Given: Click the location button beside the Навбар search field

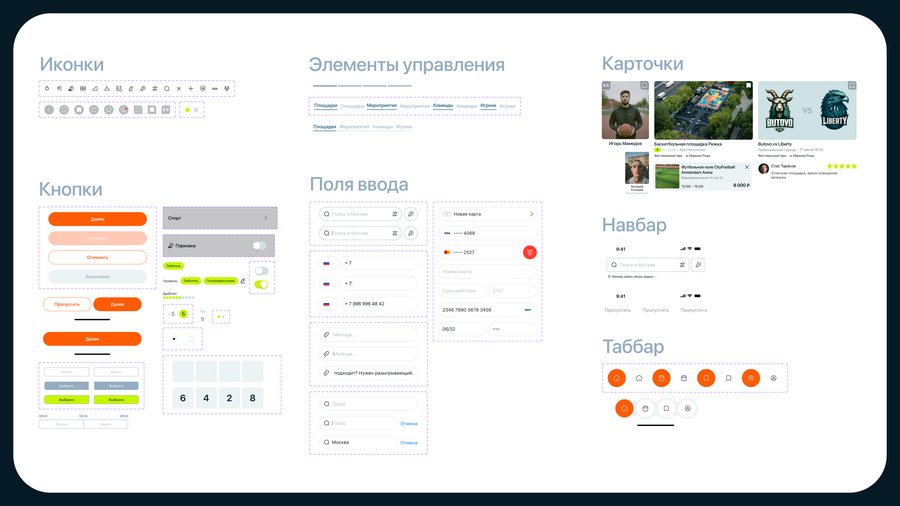Looking at the screenshot, I should point(698,264).
